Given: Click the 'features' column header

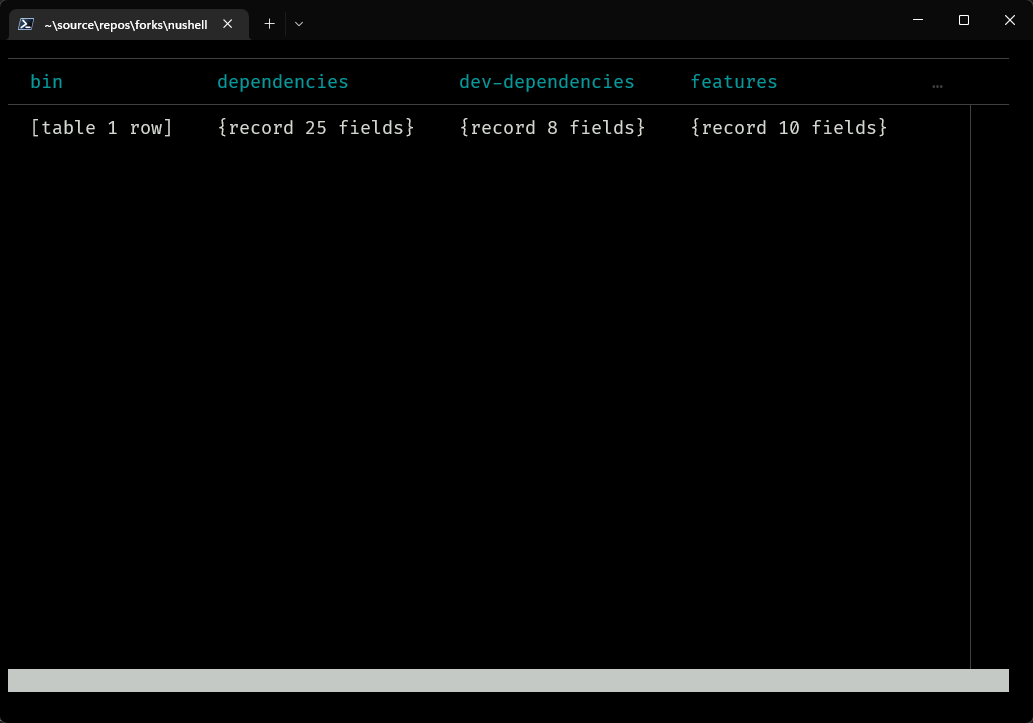Looking at the screenshot, I should point(734,82).
